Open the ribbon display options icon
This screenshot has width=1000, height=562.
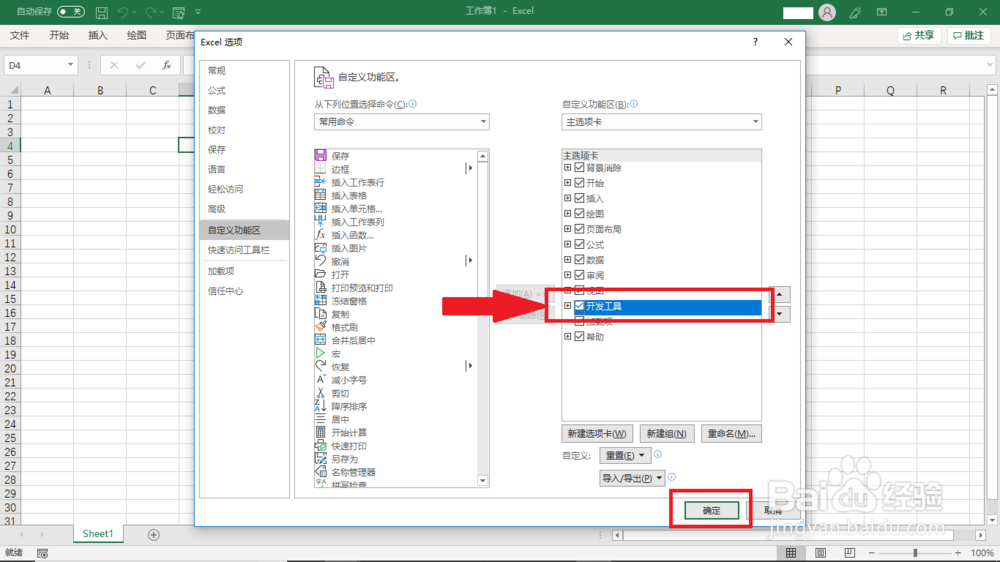882,12
